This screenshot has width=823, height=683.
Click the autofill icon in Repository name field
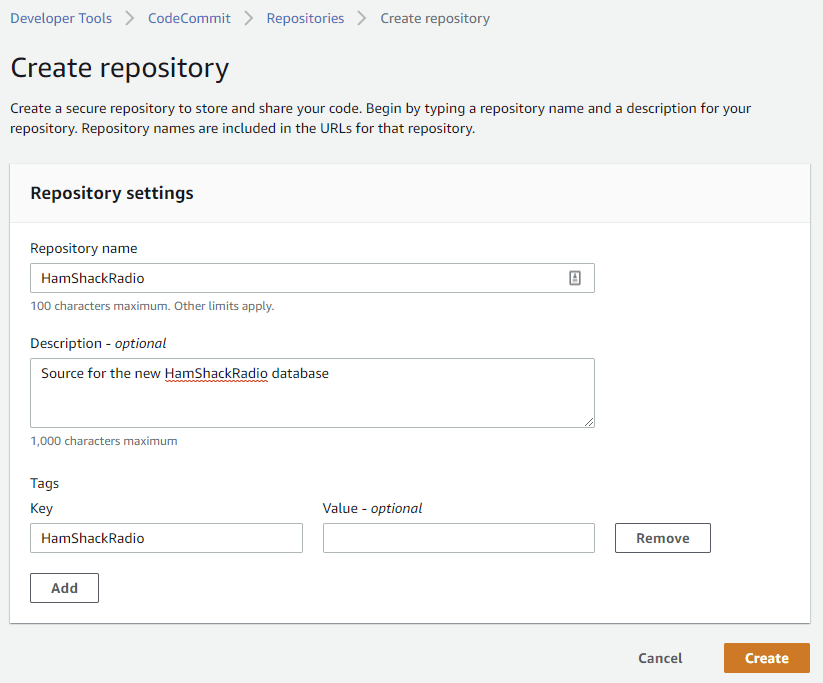tap(575, 278)
